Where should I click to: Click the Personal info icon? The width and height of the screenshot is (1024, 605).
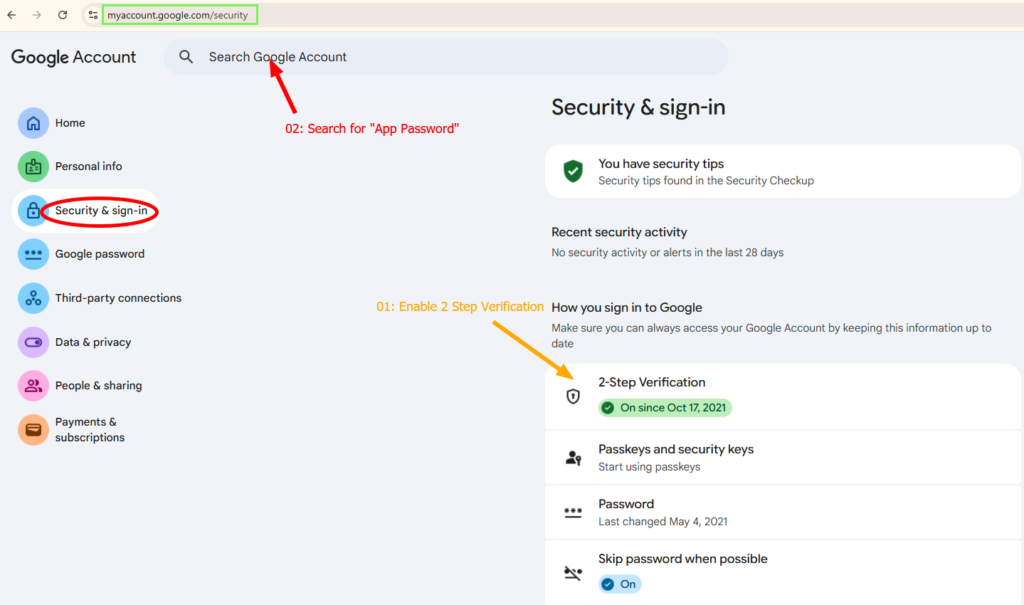click(33, 166)
